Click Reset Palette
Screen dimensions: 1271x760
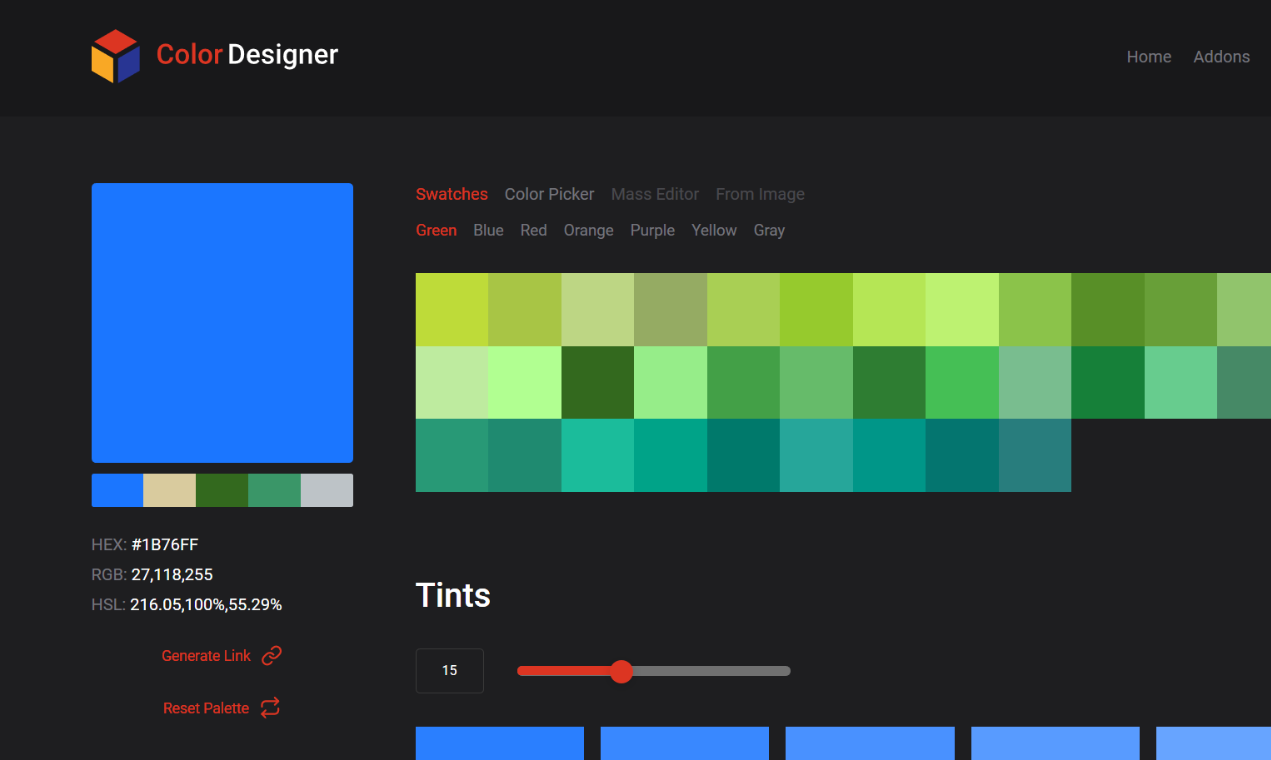pos(206,707)
